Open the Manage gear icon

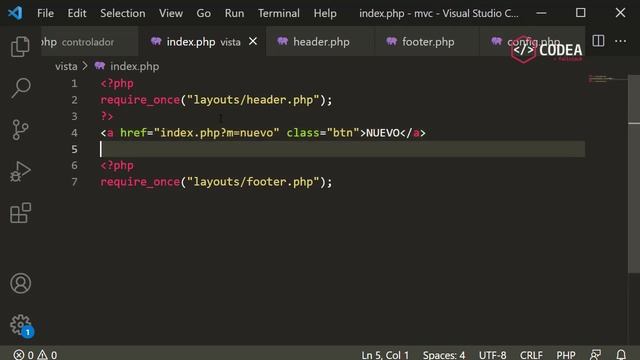click(21, 325)
